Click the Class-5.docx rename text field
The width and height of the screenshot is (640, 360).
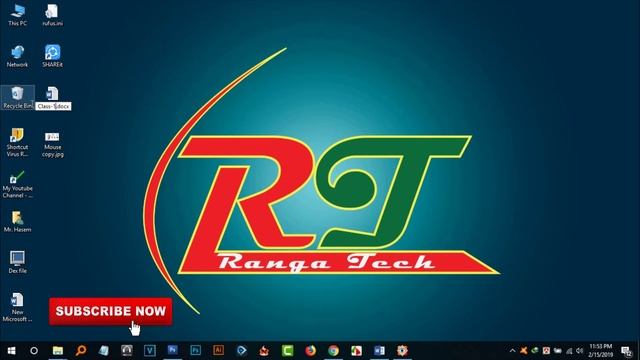(x=53, y=106)
